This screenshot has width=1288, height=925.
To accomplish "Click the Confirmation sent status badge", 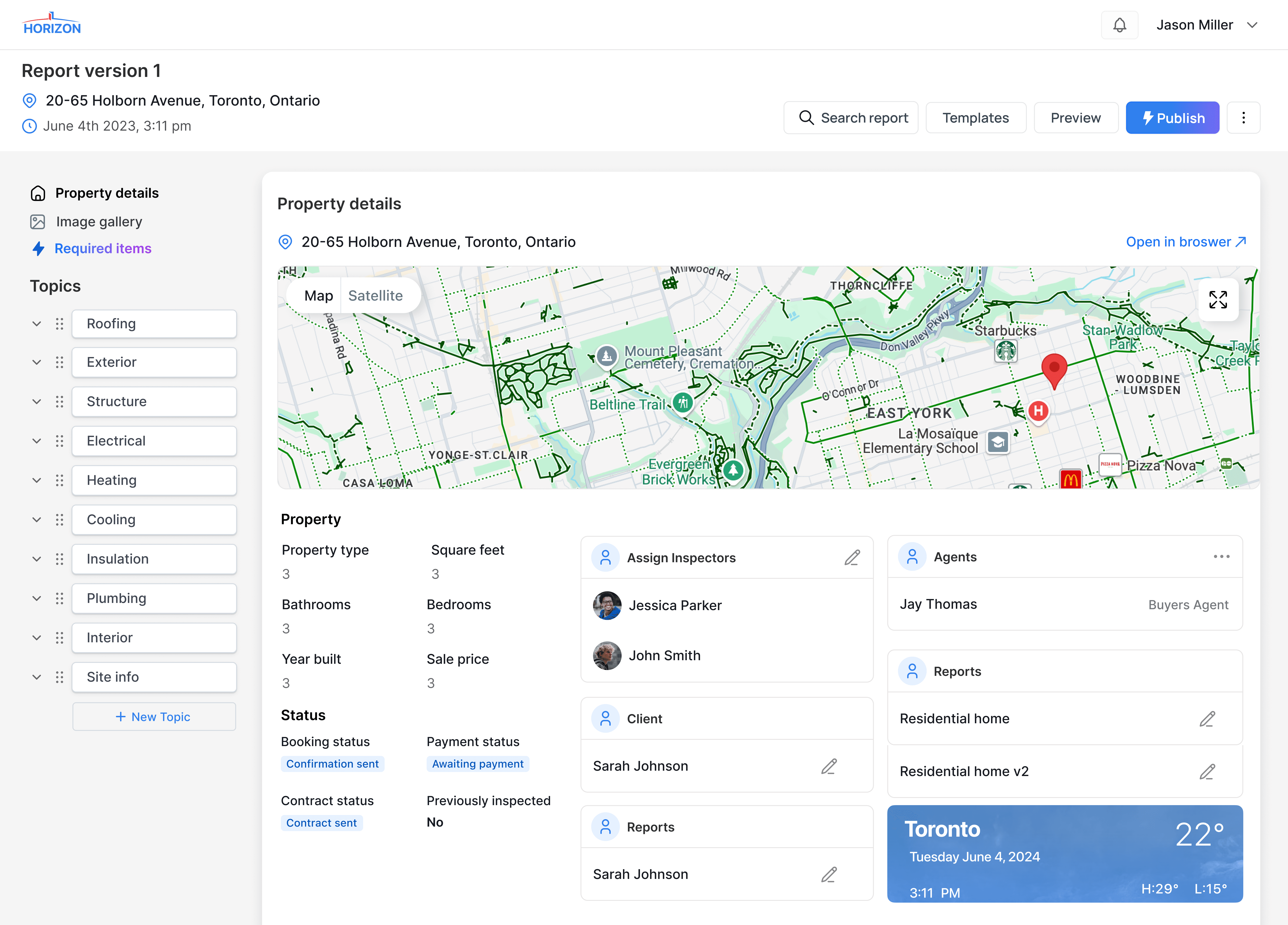I will coord(332,764).
